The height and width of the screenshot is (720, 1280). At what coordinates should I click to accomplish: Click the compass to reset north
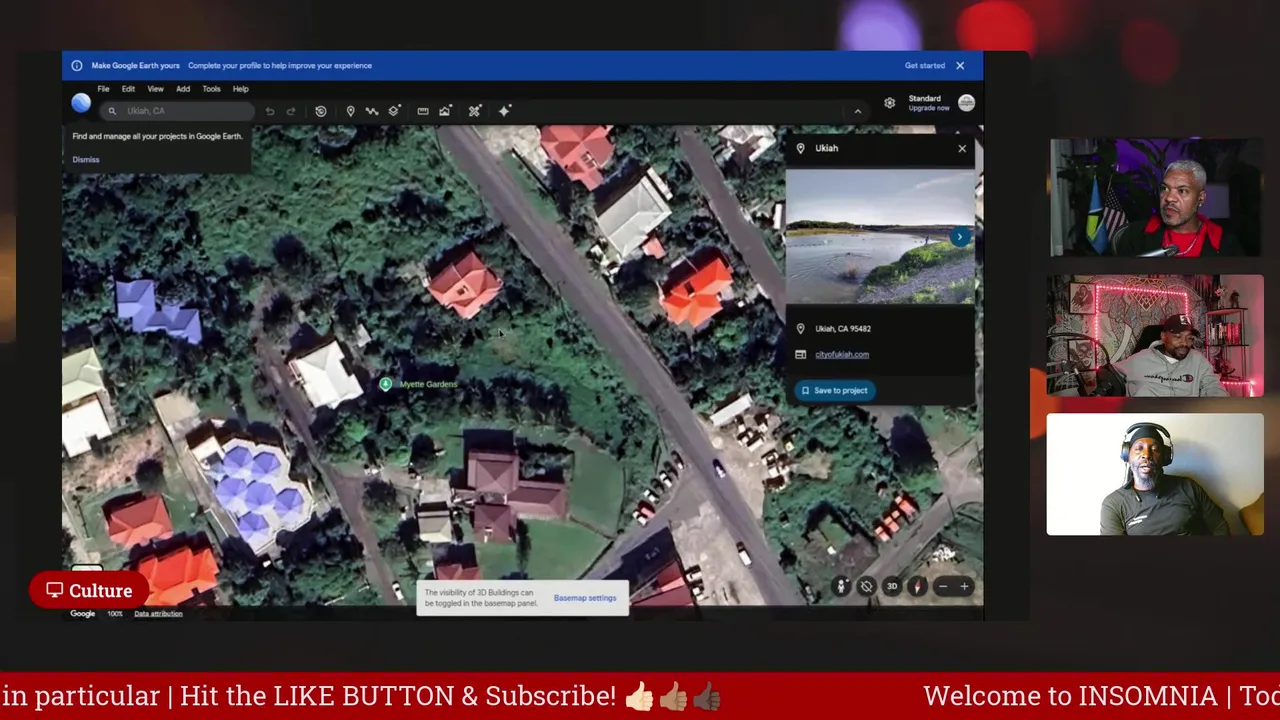tap(917, 587)
